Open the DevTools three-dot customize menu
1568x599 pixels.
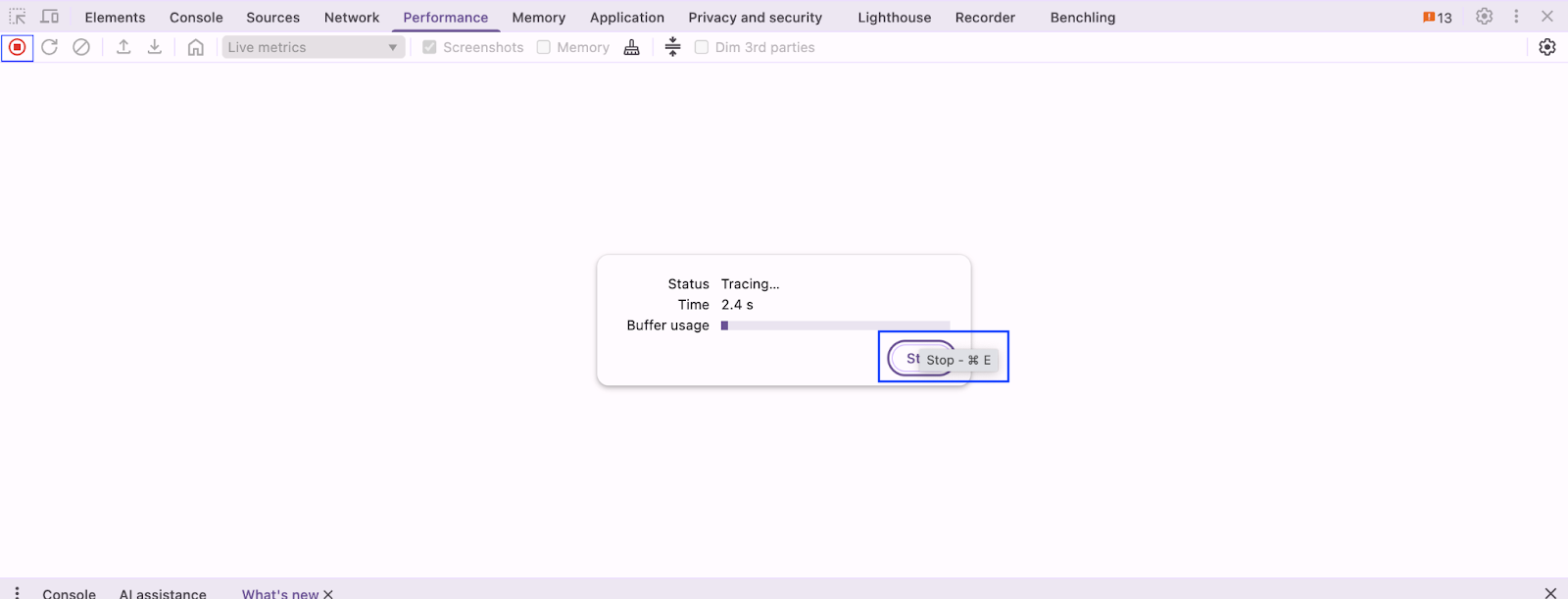click(1516, 17)
